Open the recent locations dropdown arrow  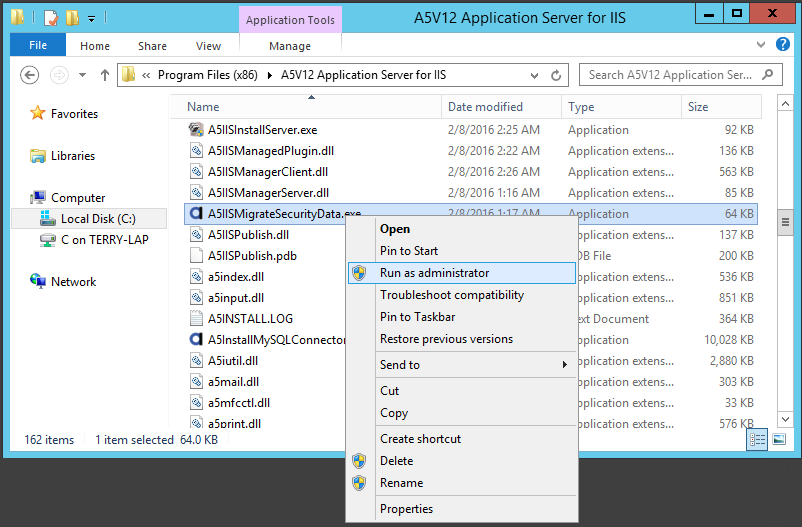(82, 75)
